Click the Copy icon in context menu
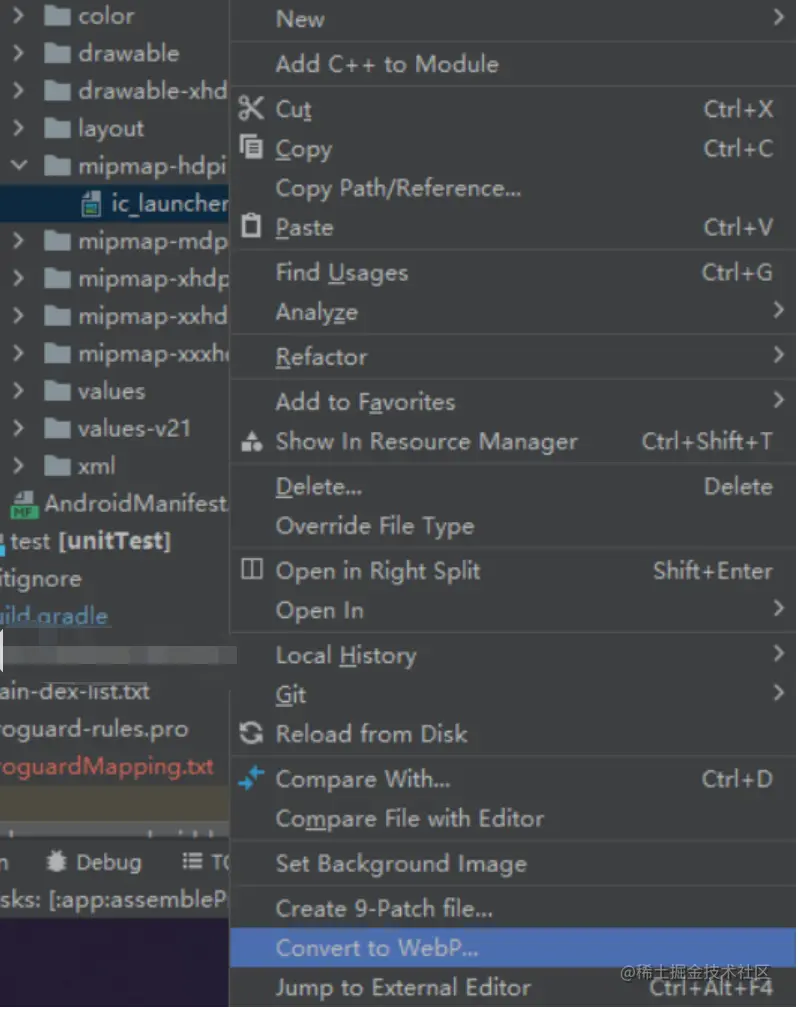Screen dimensions: 798x1009 click(251, 148)
